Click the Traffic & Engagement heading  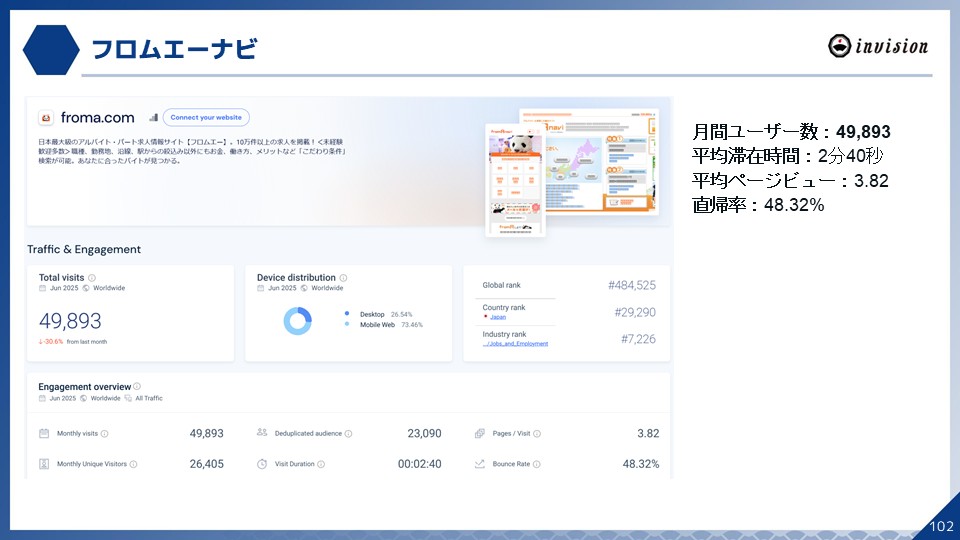tap(84, 249)
